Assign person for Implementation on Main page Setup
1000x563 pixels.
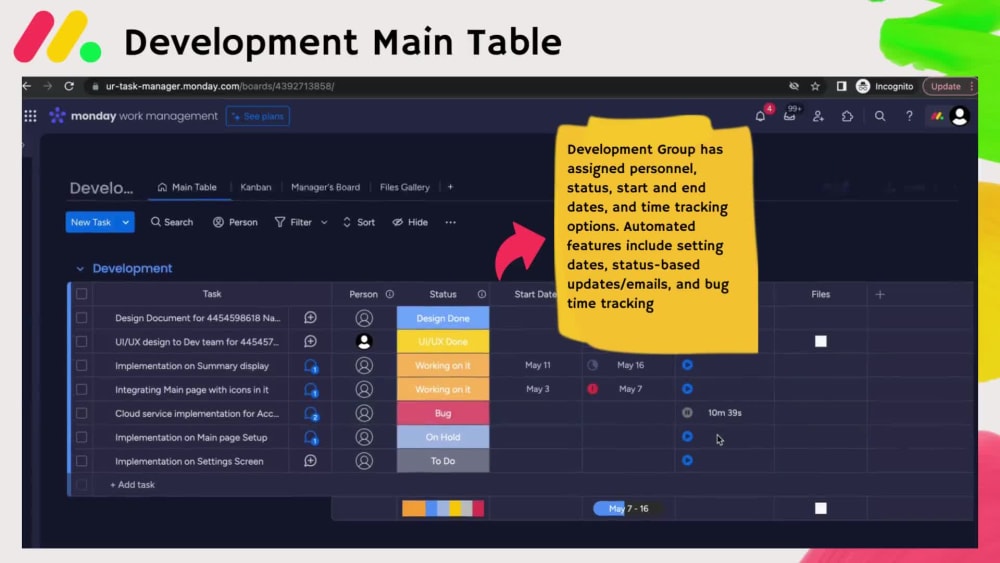point(364,437)
